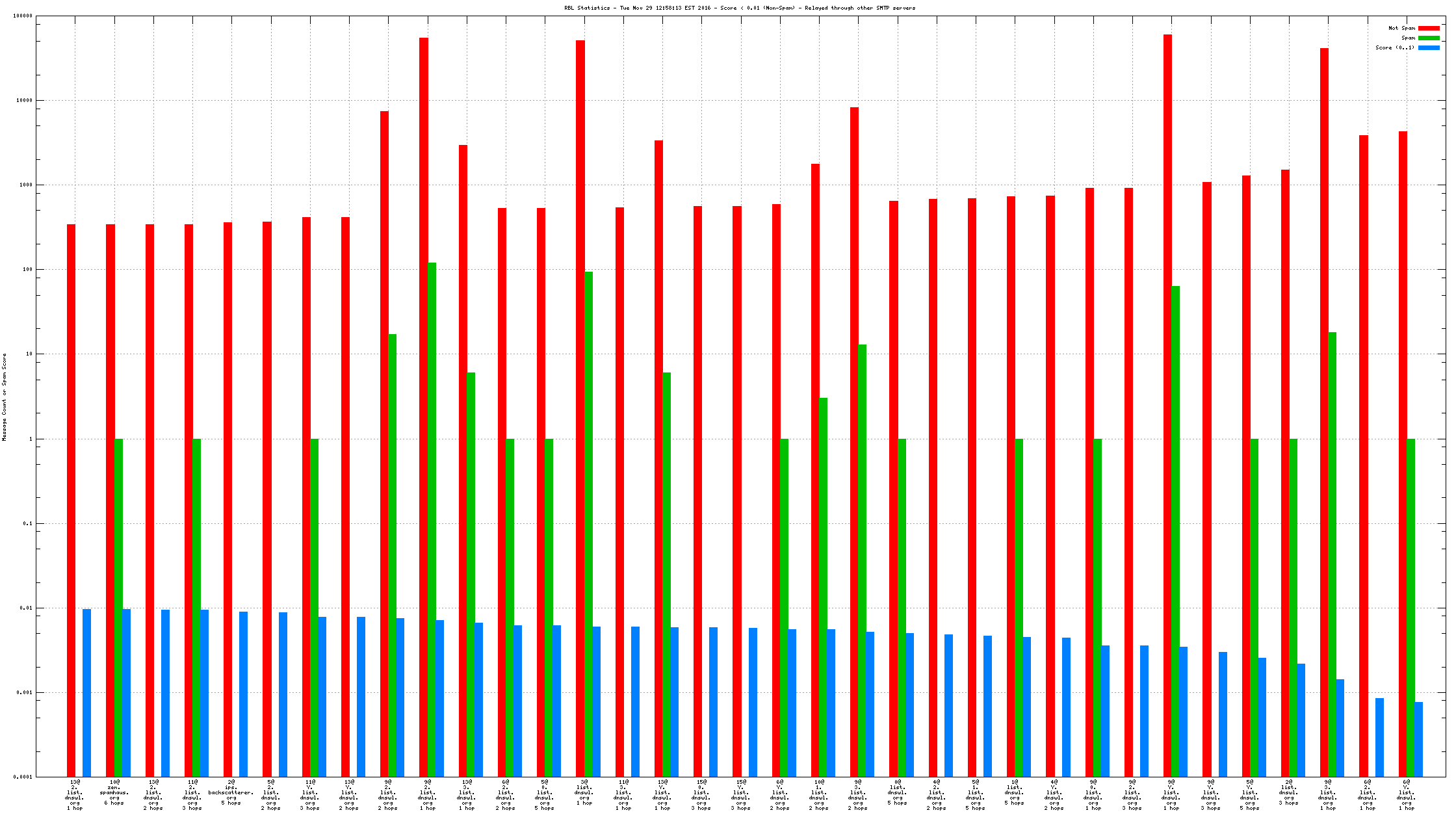
Task: Click the green bar above zen.spamhaus.org
Action: [x=118, y=608]
